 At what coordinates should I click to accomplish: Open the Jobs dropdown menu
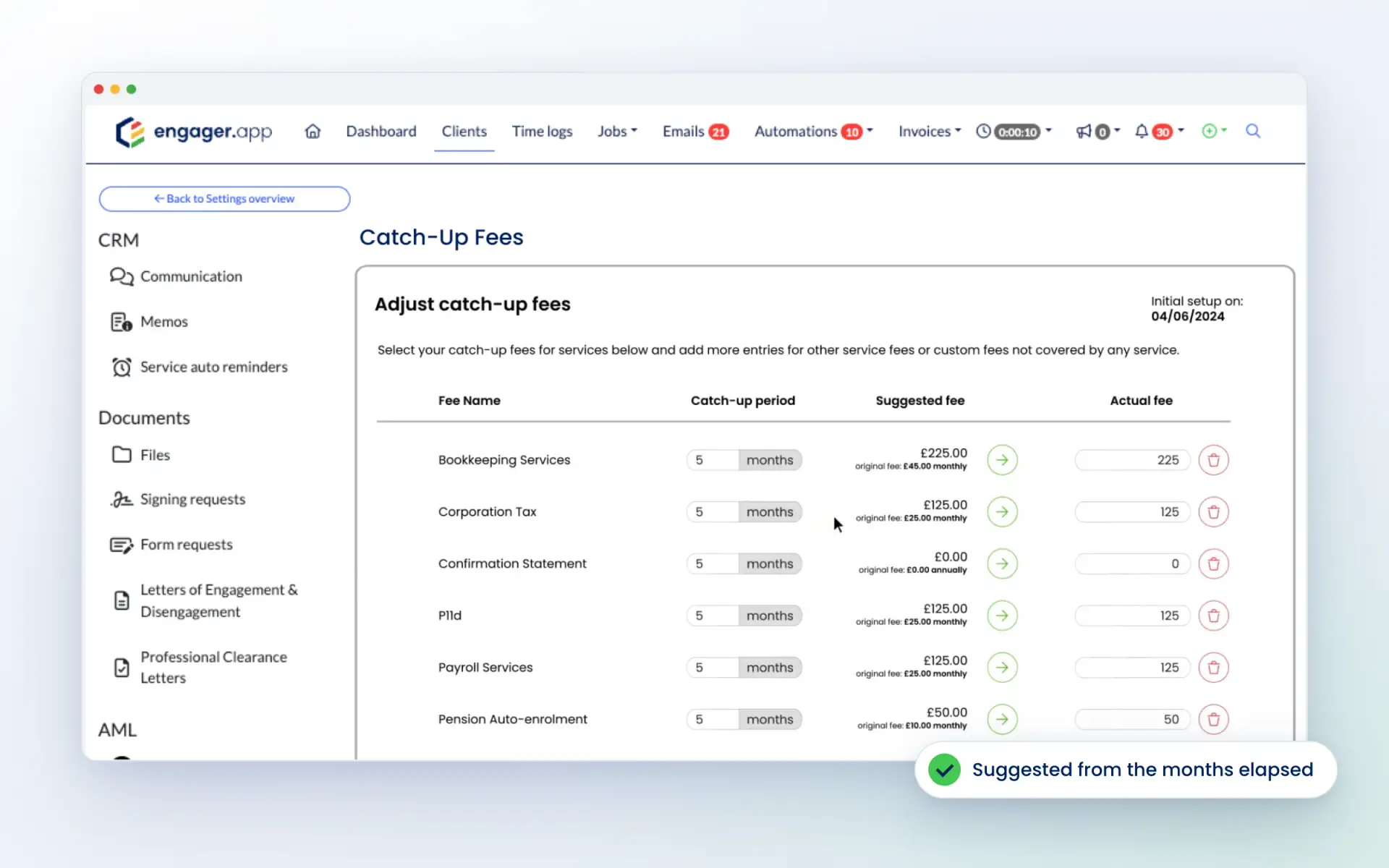617,131
